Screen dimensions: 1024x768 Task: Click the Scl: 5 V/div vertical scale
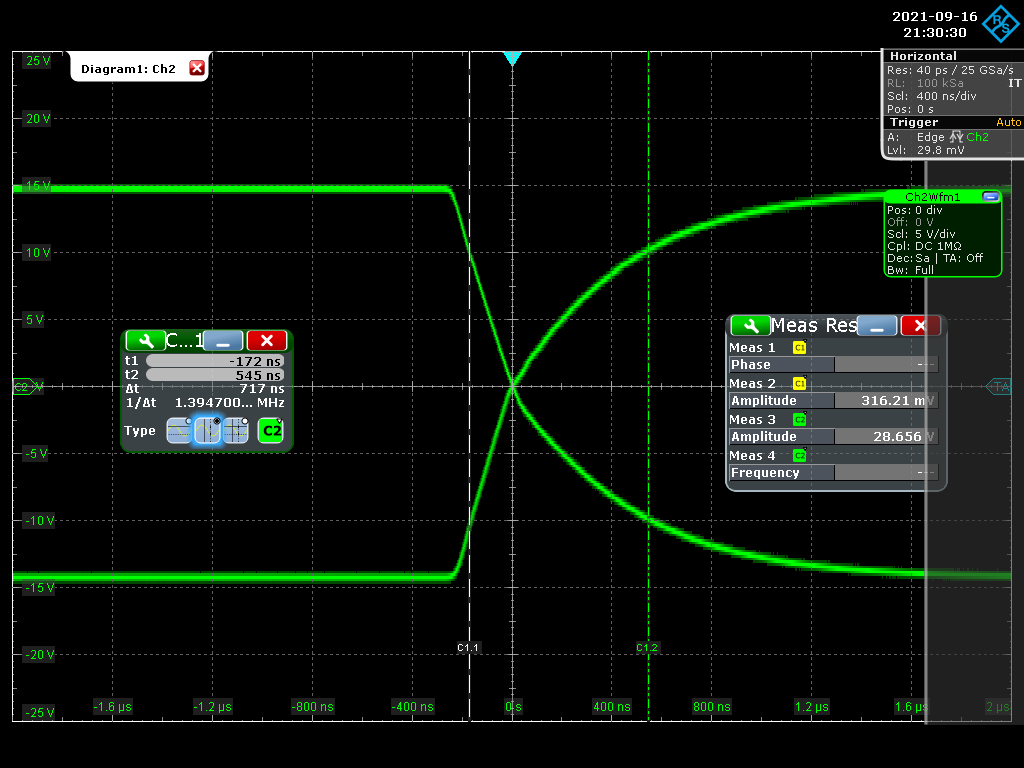point(921,234)
